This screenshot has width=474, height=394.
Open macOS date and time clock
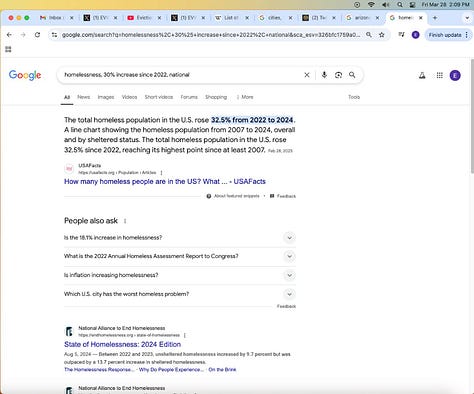(445, 5)
